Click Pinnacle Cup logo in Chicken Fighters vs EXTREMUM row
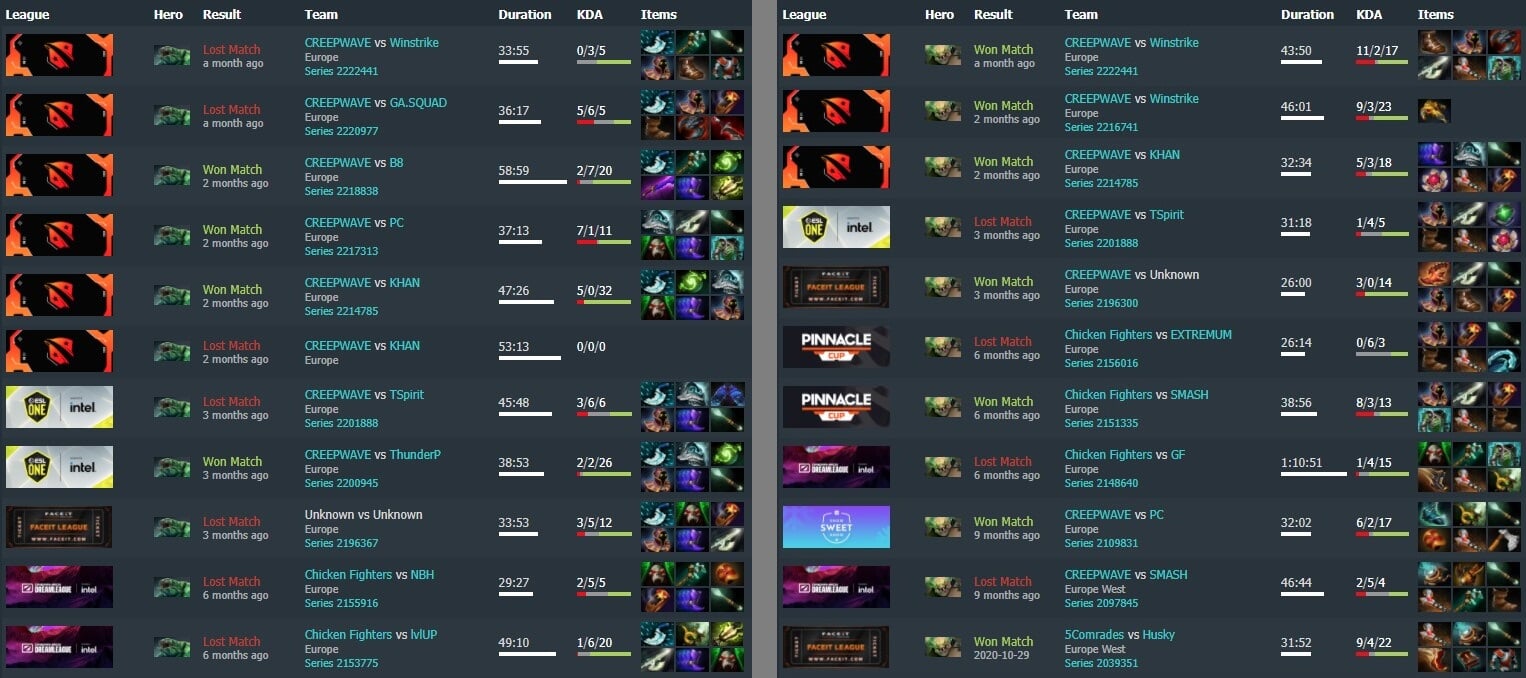Viewport: 1526px width, 678px height. pyautogui.click(x=836, y=347)
